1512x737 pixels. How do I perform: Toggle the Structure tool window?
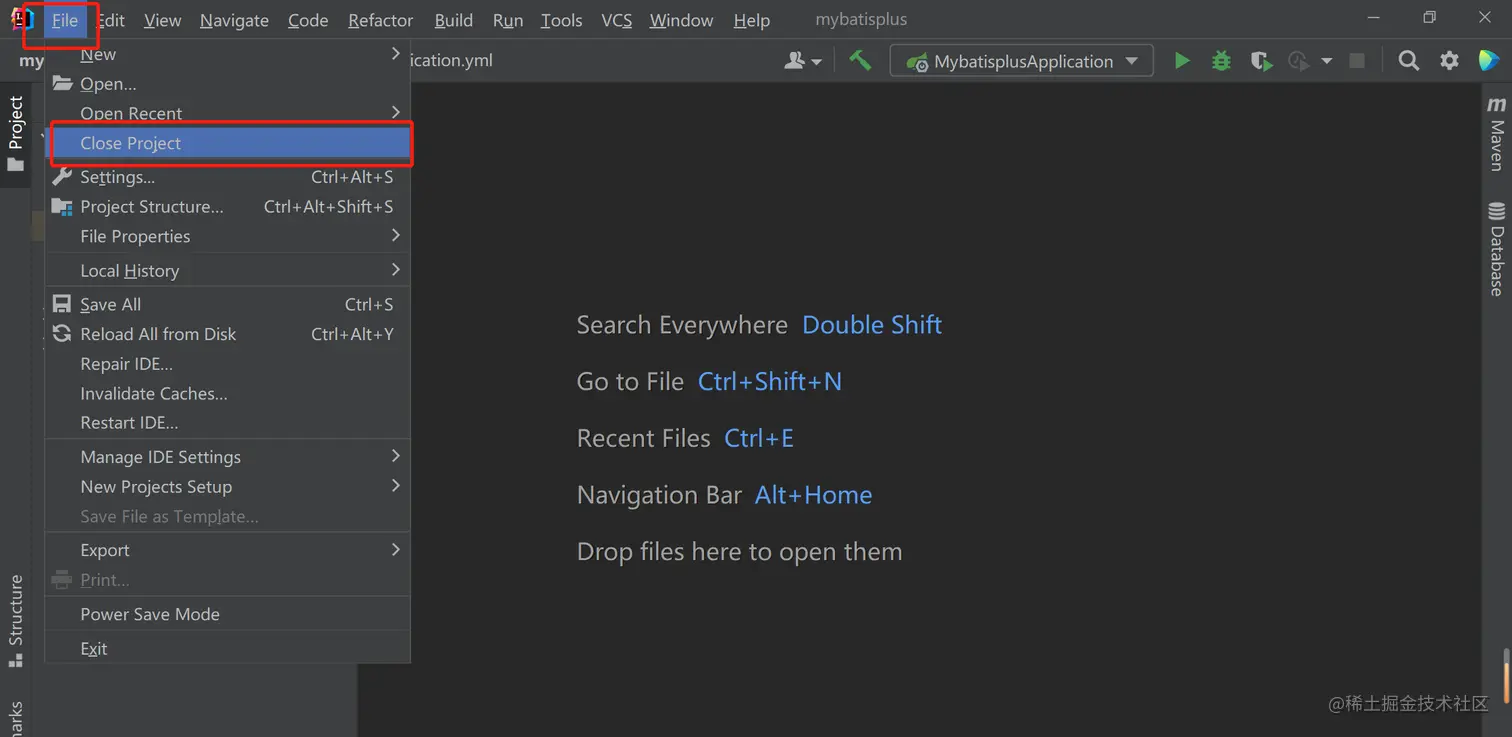click(16, 620)
